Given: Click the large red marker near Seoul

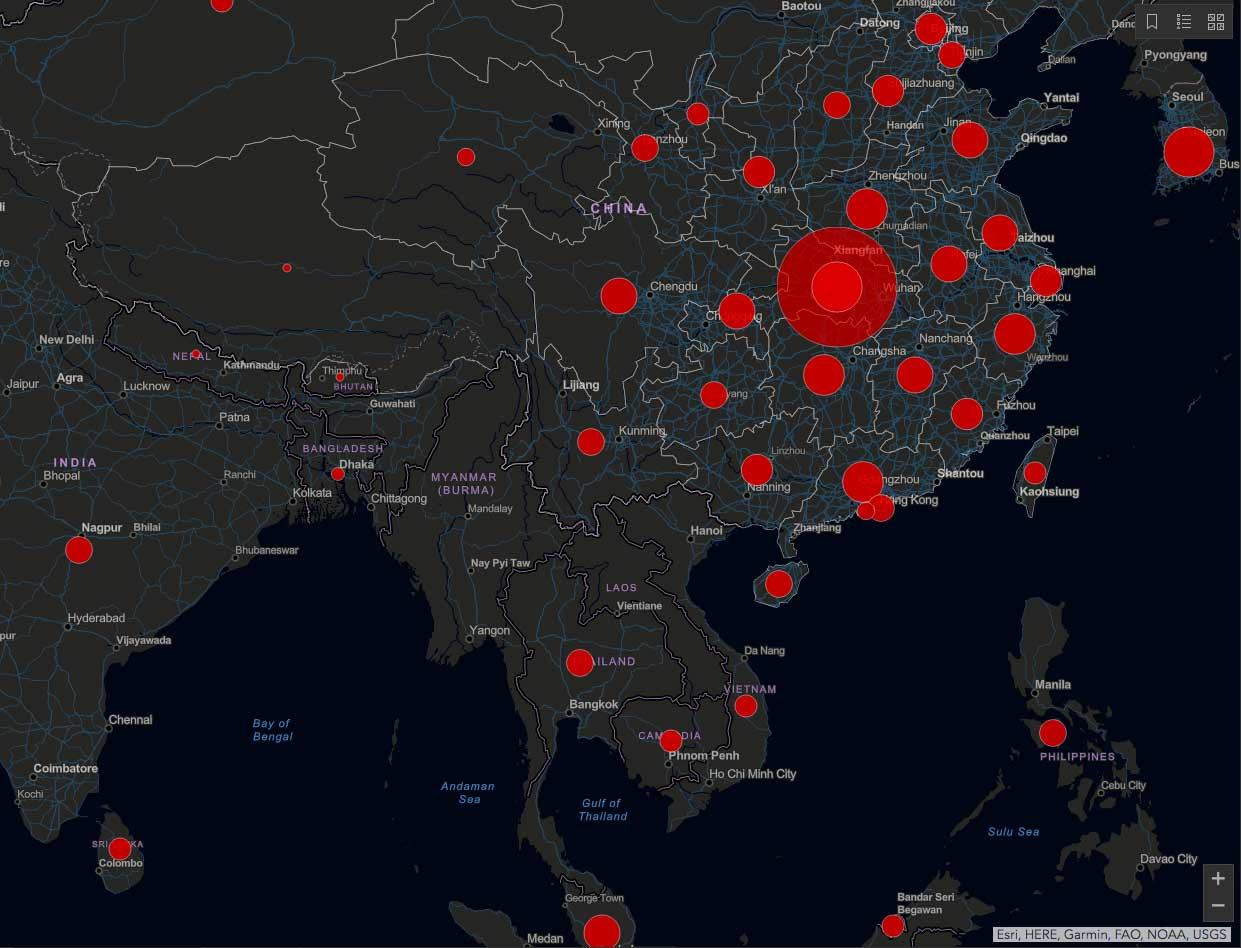Looking at the screenshot, I should pyautogui.click(x=1188, y=152).
